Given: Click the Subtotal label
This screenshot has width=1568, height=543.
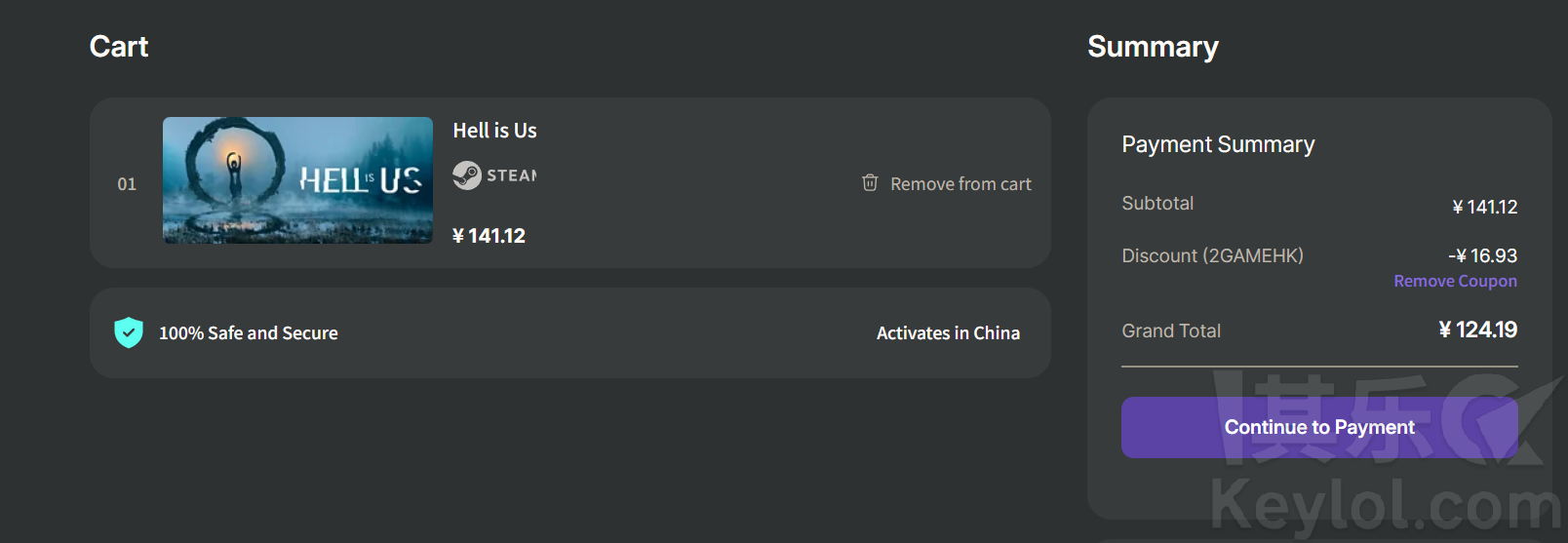Looking at the screenshot, I should pyautogui.click(x=1157, y=204).
